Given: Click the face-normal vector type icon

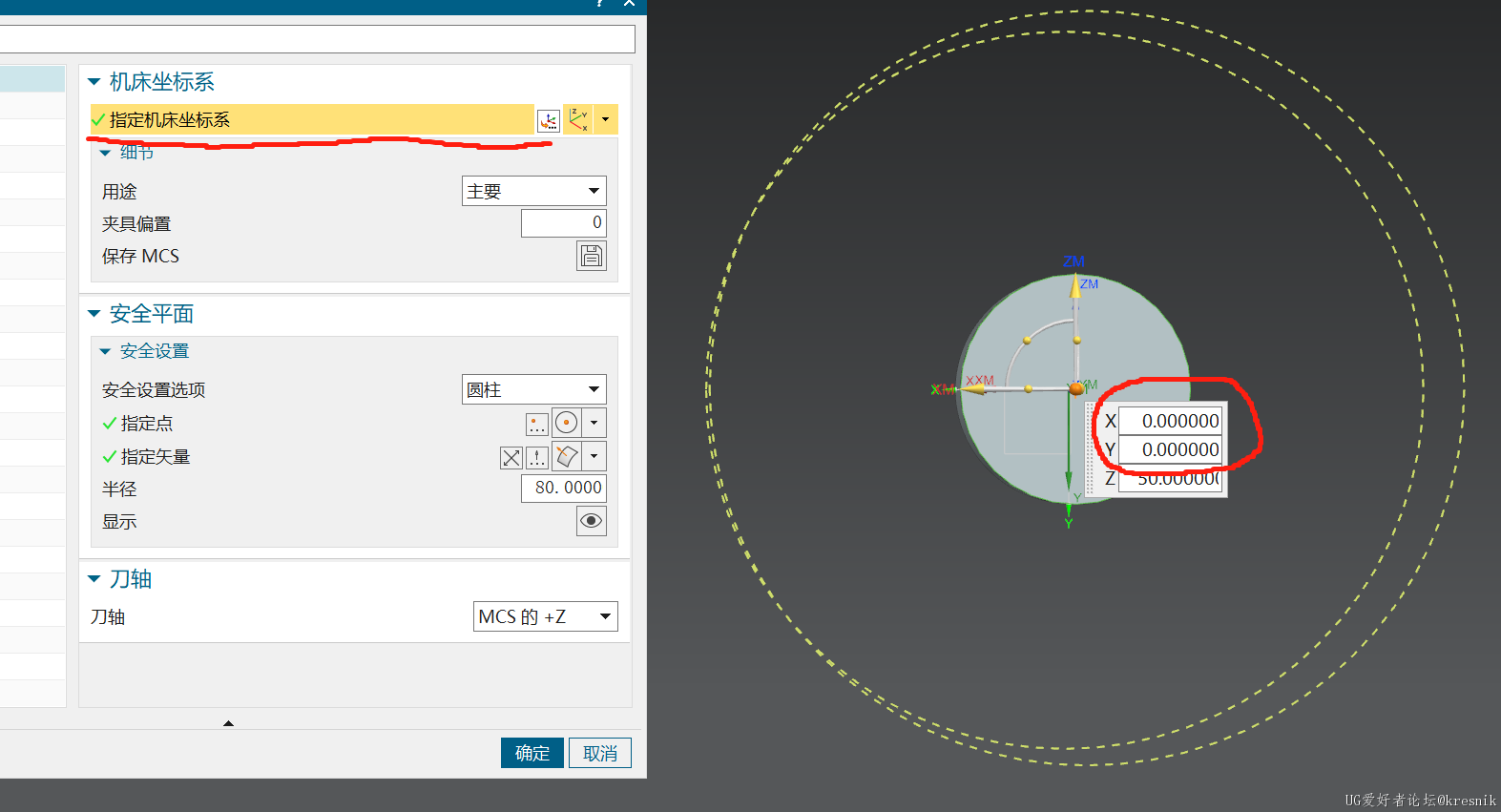Looking at the screenshot, I should (x=567, y=456).
